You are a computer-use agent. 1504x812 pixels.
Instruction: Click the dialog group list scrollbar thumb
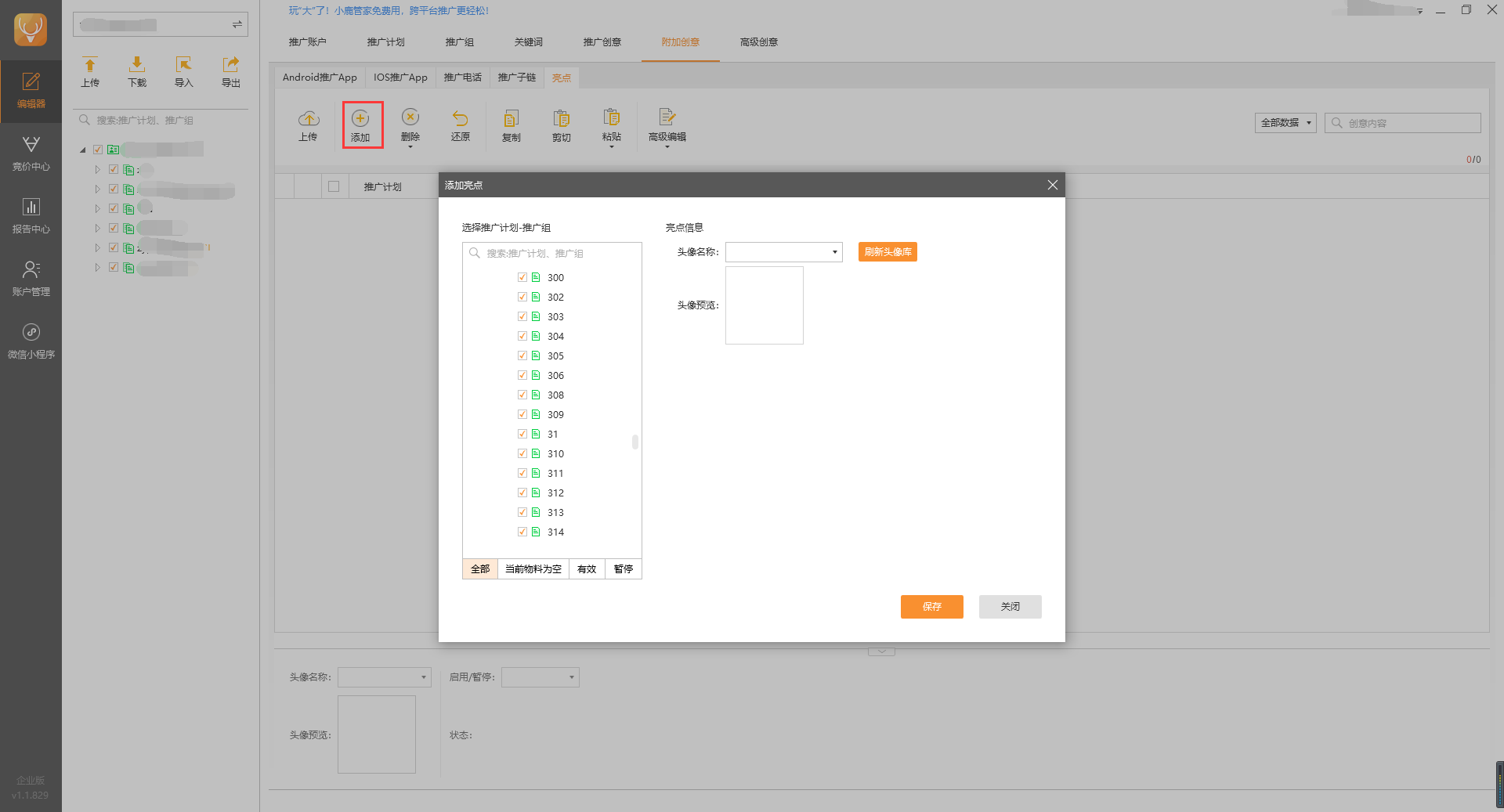[635, 442]
